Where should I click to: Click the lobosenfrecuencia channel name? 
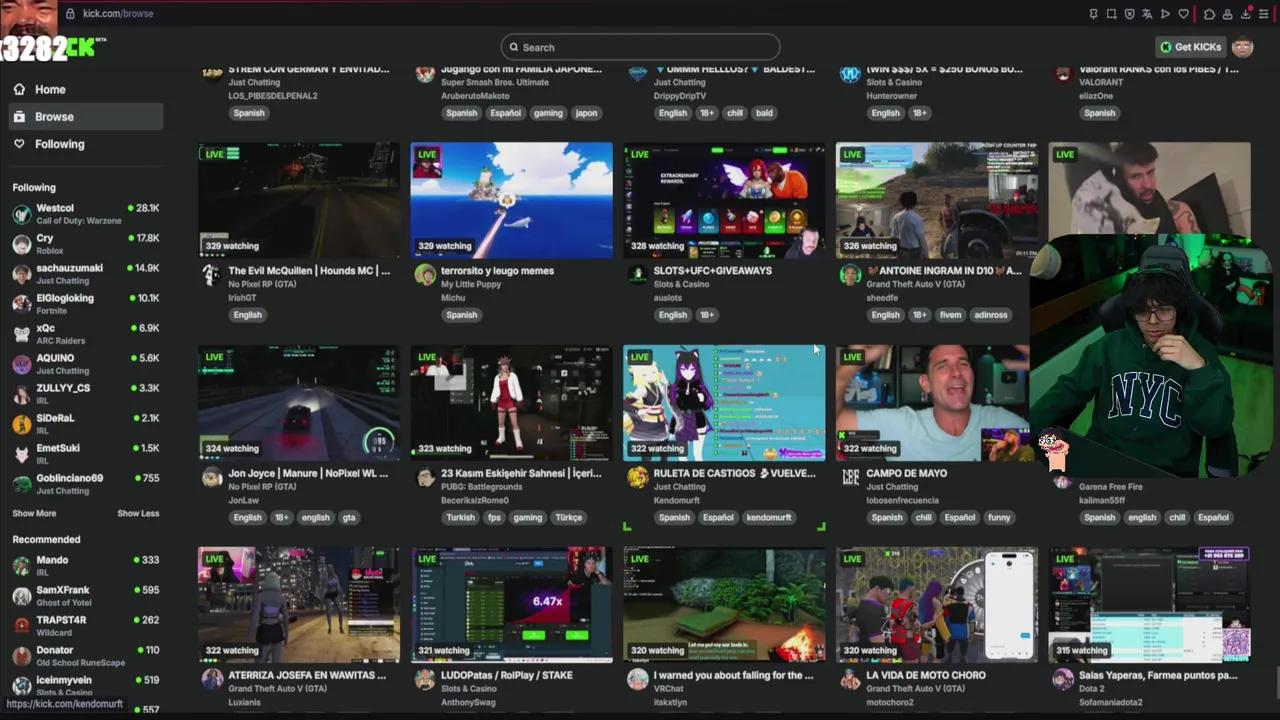click(902, 500)
